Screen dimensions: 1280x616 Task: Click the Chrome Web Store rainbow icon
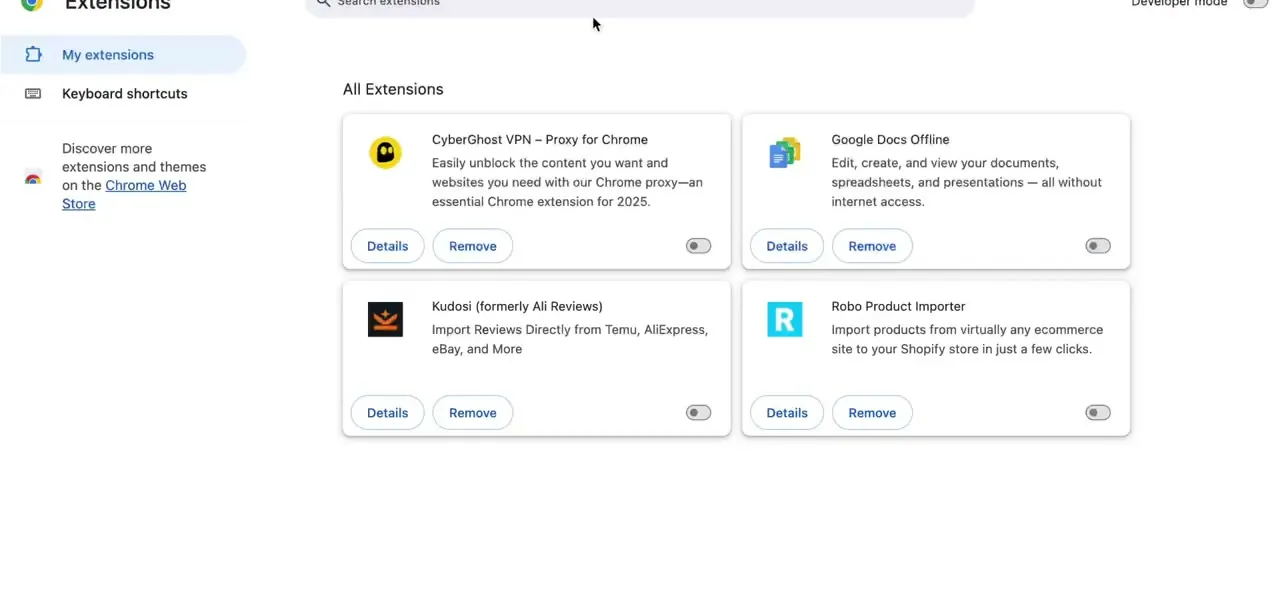pos(33,178)
